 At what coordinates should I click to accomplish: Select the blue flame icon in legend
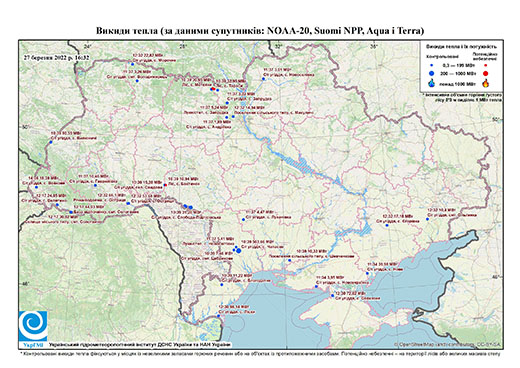click(432, 83)
